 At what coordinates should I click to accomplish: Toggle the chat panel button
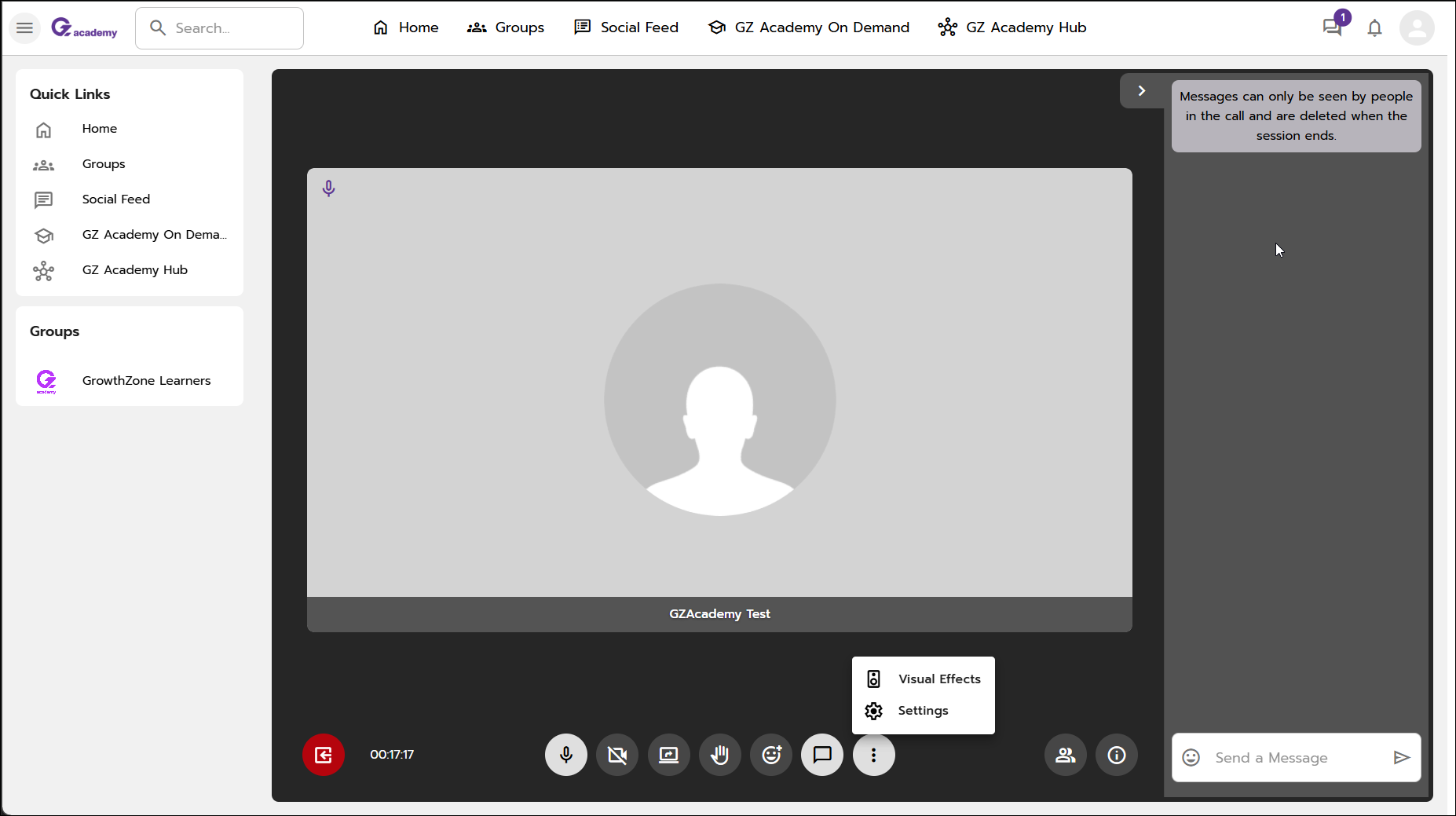coord(822,755)
